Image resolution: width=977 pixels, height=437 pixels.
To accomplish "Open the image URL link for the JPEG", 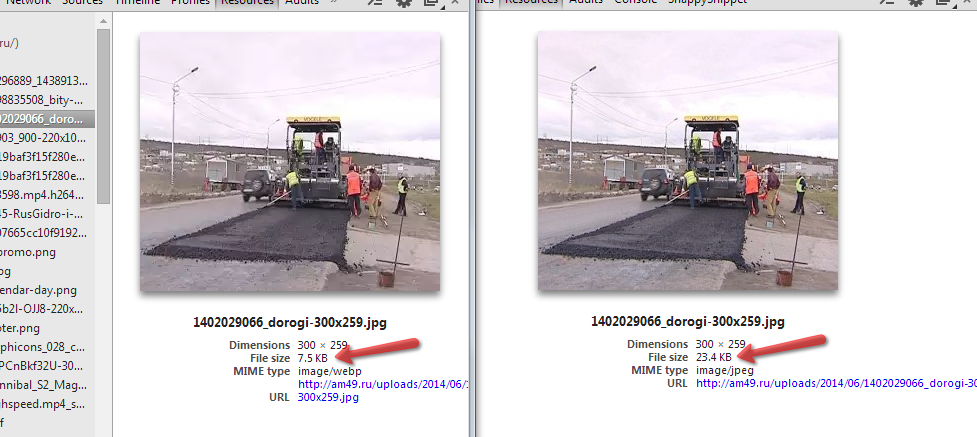I will [x=836, y=383].
